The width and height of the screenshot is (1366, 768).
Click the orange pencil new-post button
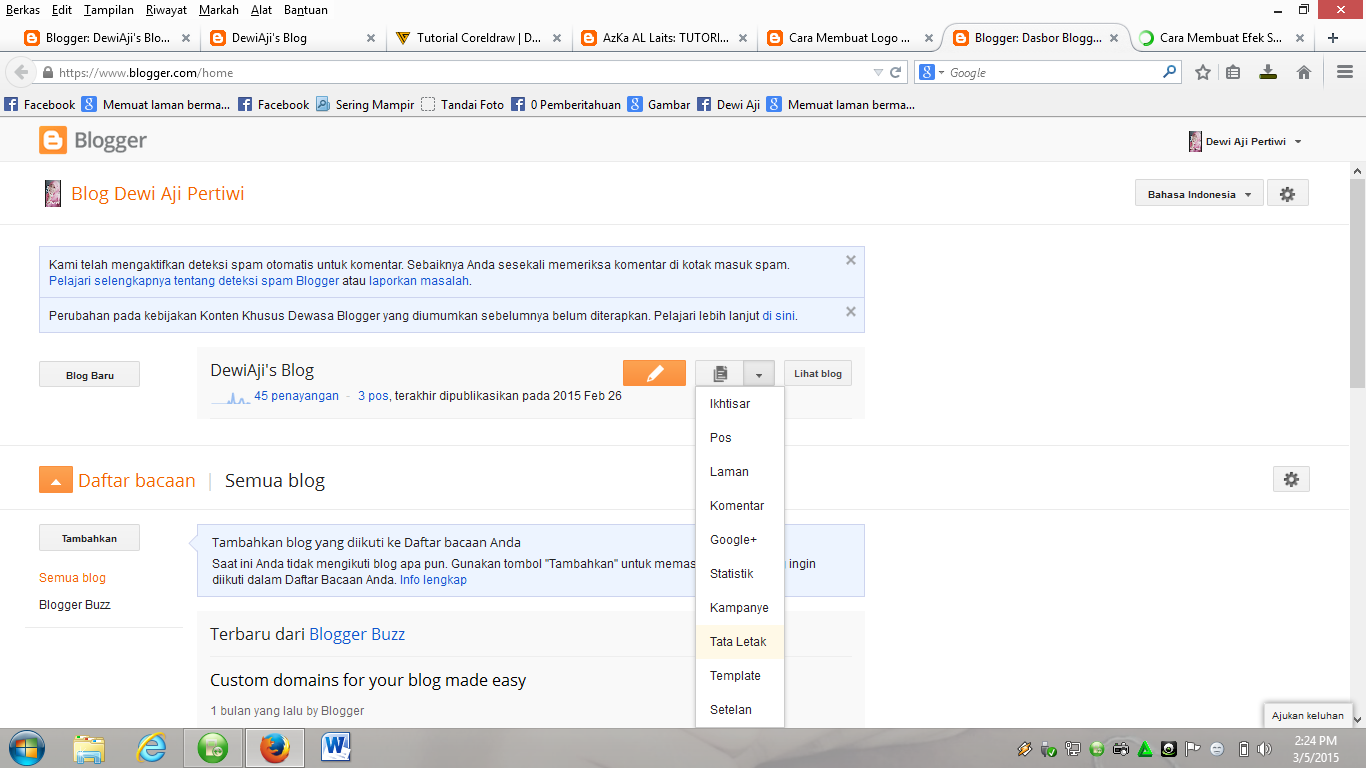pos(654,373)
